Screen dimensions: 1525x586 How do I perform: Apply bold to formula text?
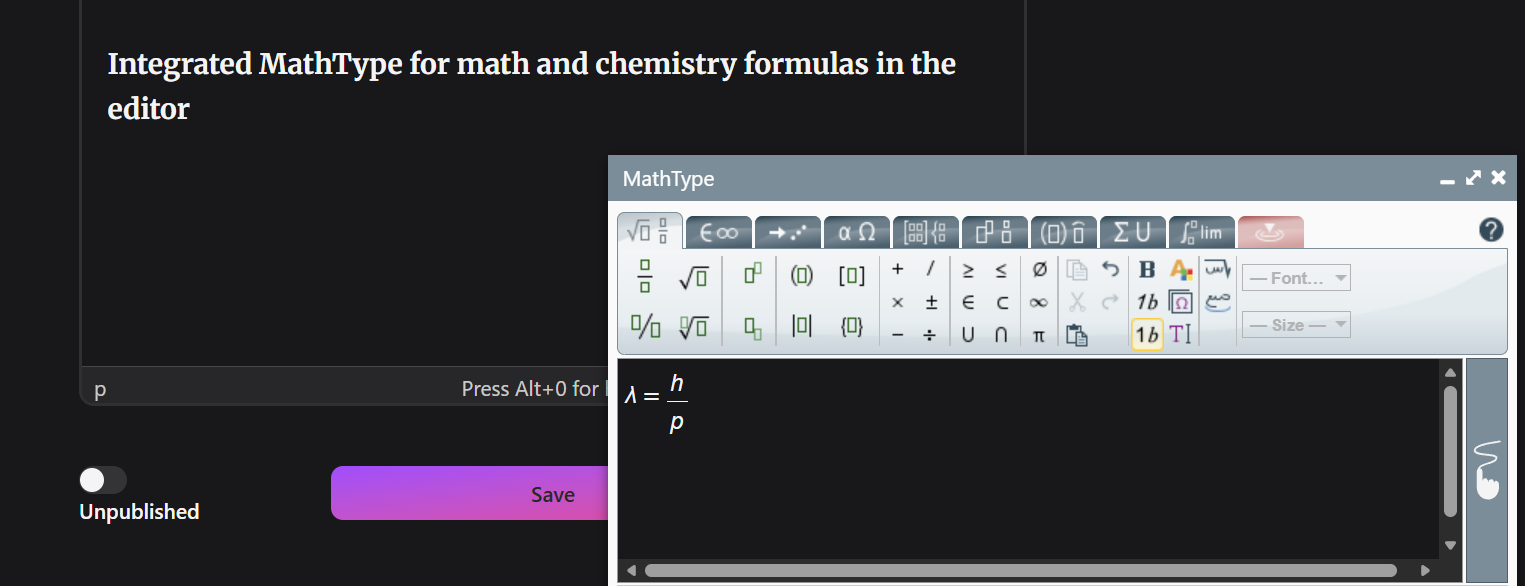coord(1147,269)
